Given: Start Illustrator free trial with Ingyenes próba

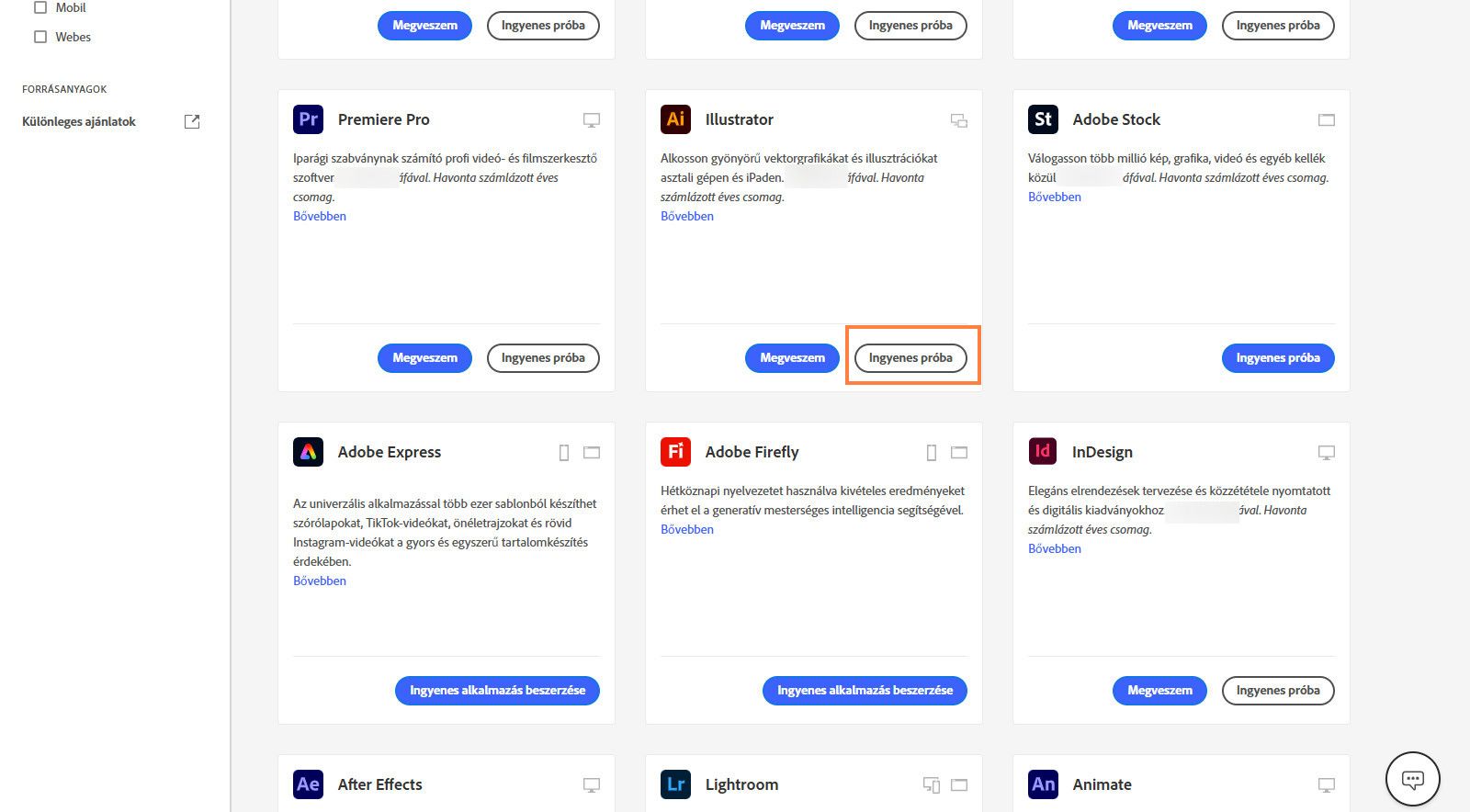Looking at the screenshot, I should pos(910,358).
